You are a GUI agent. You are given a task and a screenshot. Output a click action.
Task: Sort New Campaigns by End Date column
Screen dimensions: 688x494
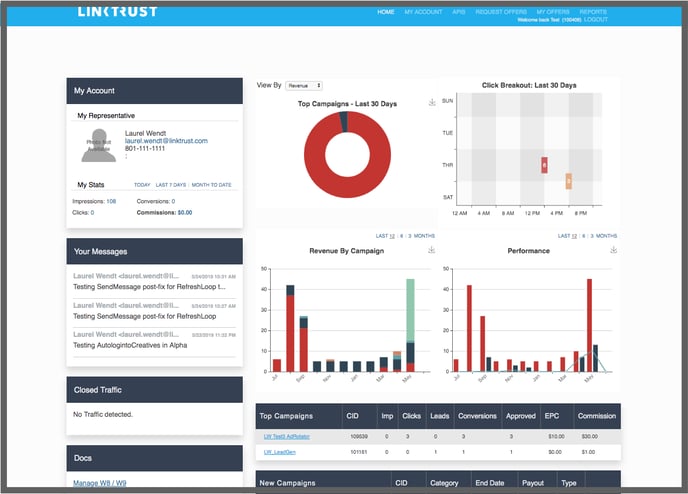coord(490,483)
